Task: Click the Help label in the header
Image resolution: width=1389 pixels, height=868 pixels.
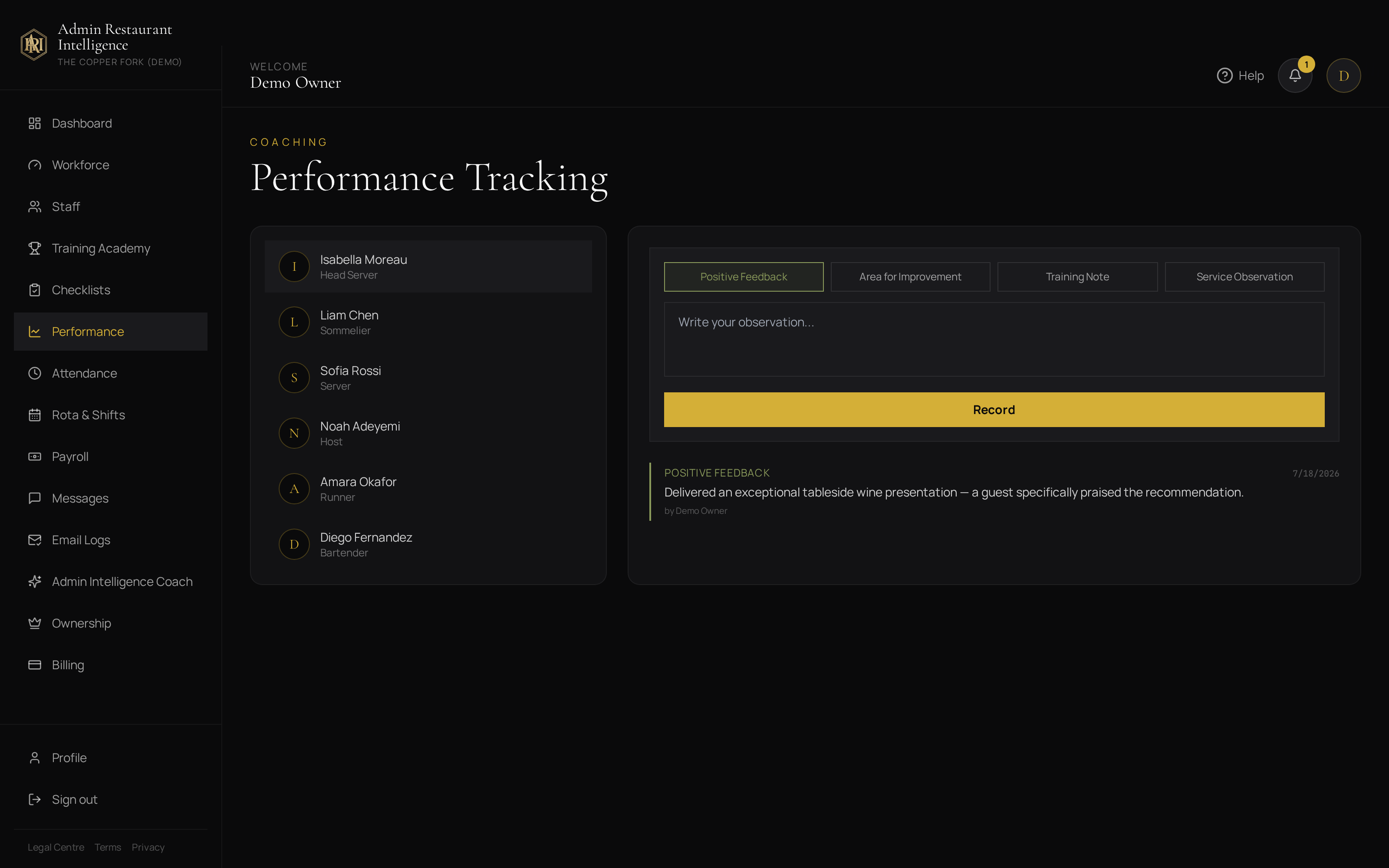Action: 1251,76
